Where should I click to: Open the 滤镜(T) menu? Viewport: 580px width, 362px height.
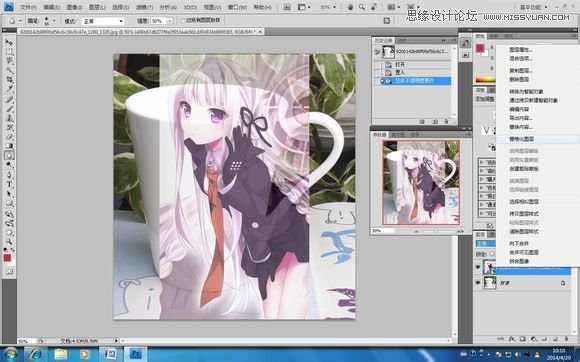click(144, 7)
